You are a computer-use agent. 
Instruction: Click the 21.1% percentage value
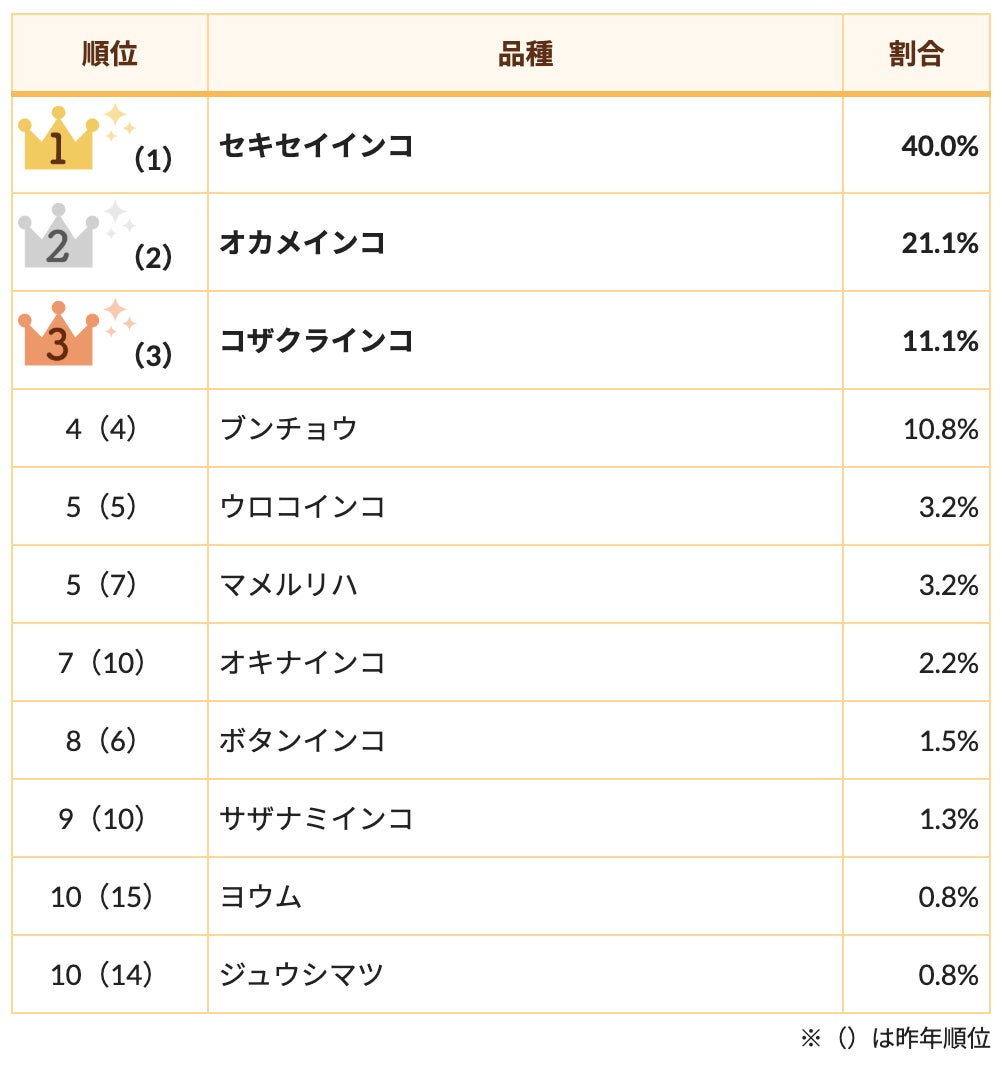coord(939,243)
